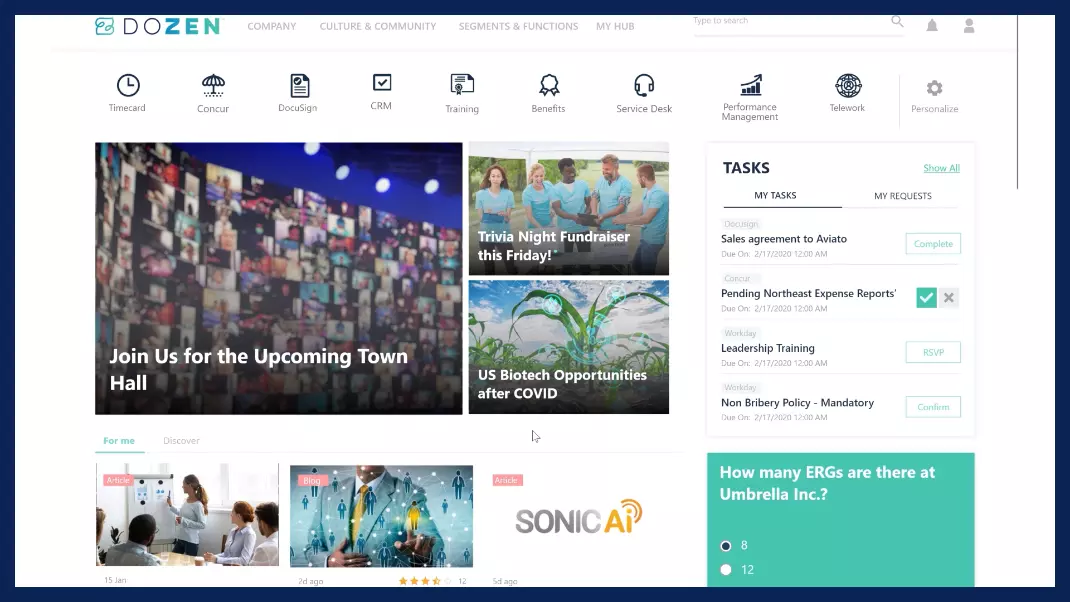The width and height of the screenshot is (1070, 602).
Task: Open the Telework globe icon
Action: [847, 86]
